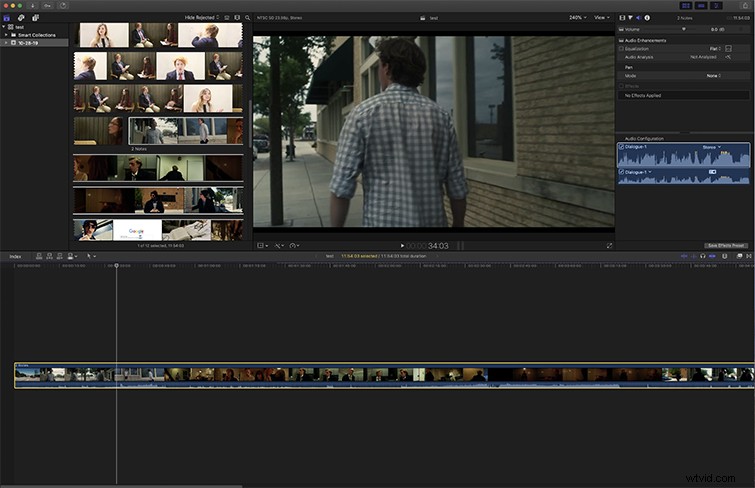Open the Info inspector icon
The width and height of the screenshot is (755, 488).
pyautogui.click(x=647, y=18)
